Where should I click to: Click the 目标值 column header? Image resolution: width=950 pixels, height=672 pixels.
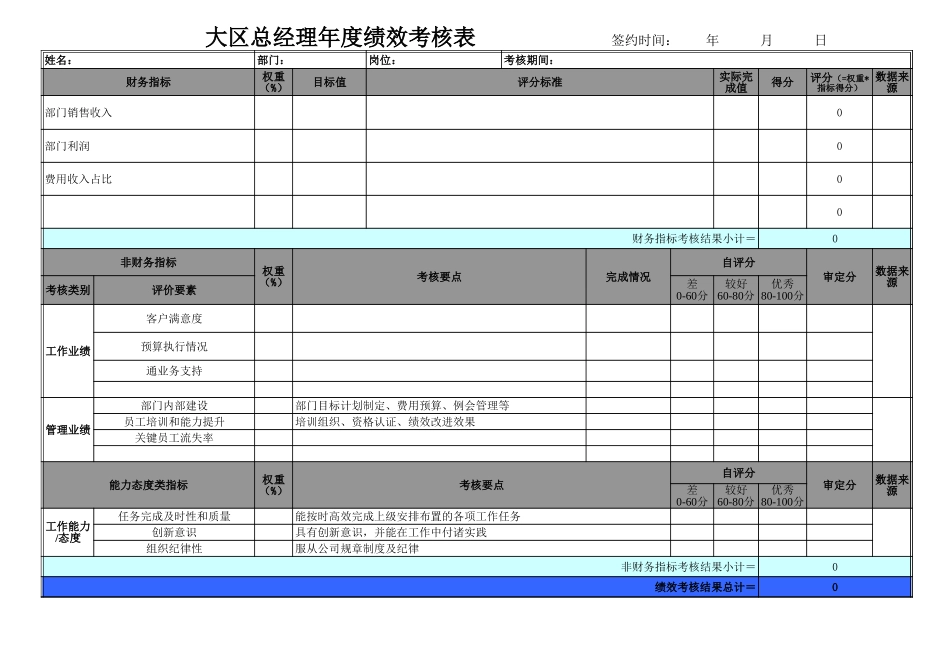[329, 82]
